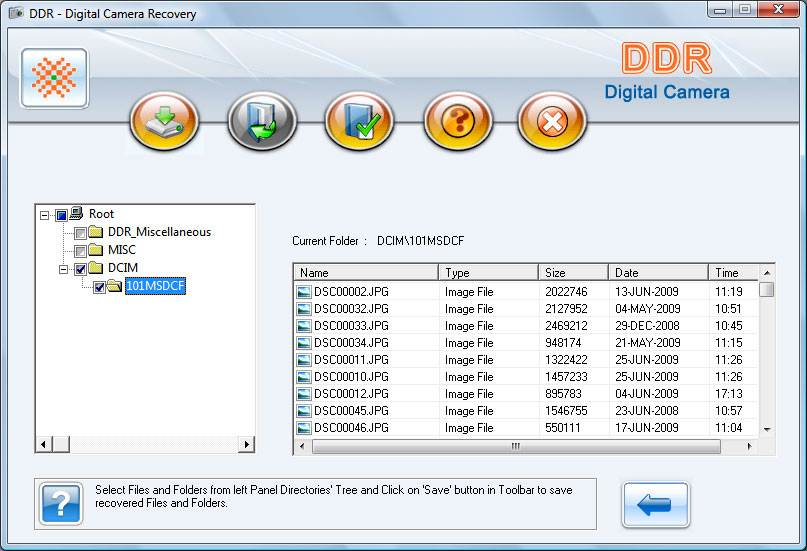
Task: Click the image icon of DSC00034.JPG
Action: [304, 343]
